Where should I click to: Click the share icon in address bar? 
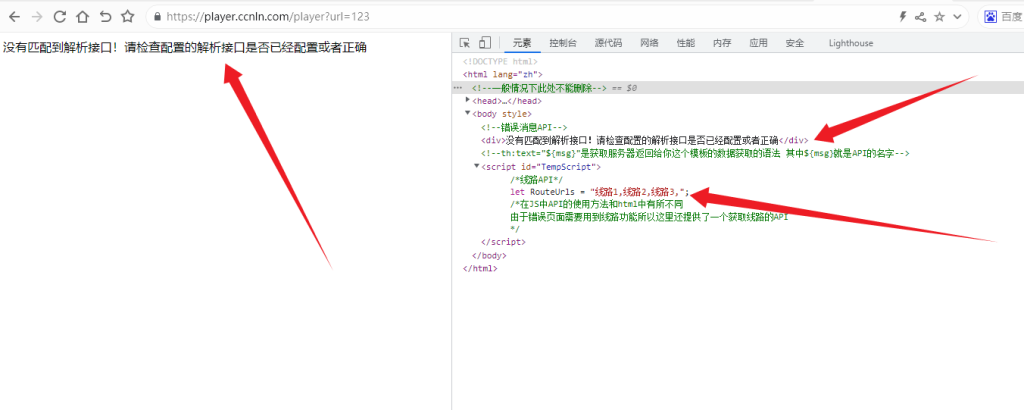[x=921, y=17]
